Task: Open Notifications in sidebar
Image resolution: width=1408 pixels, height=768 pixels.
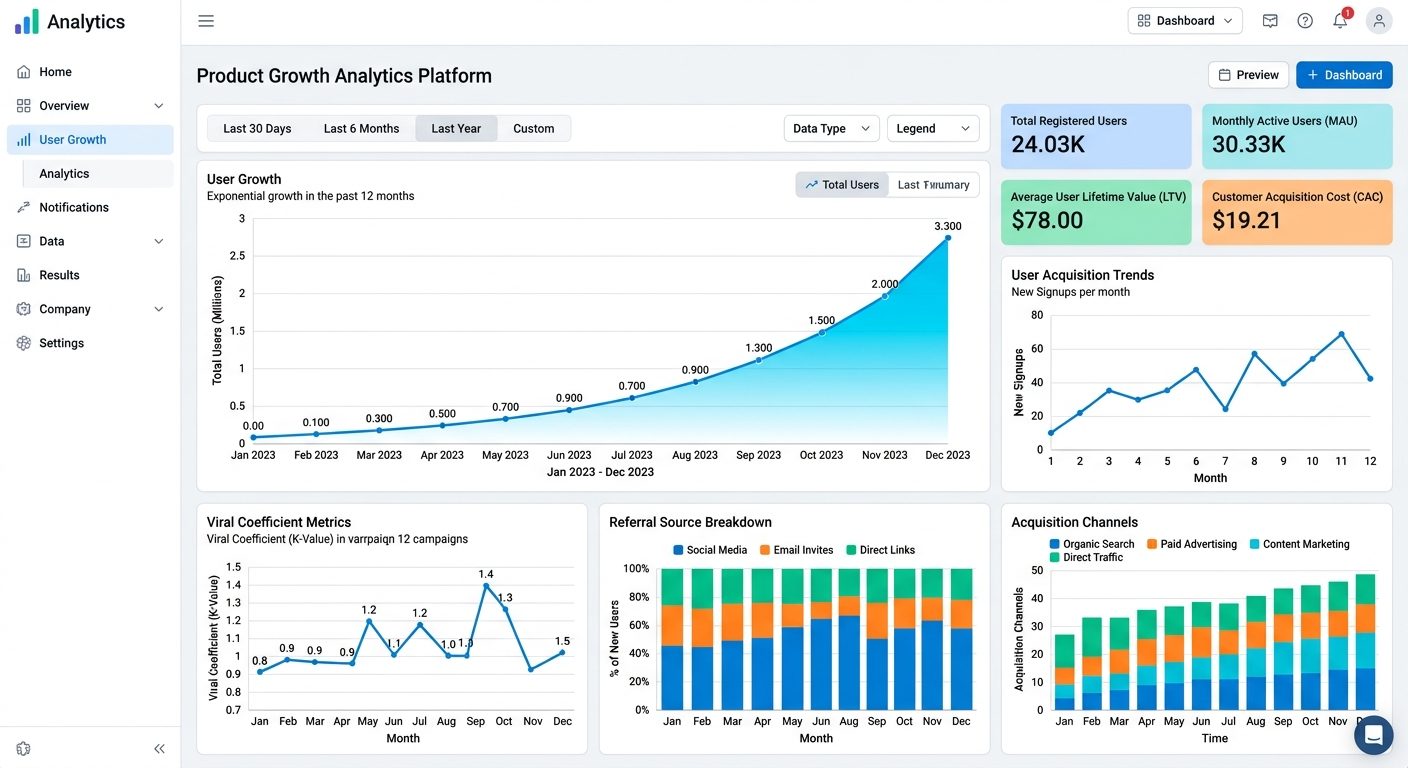Action: (x=90, y=207)
